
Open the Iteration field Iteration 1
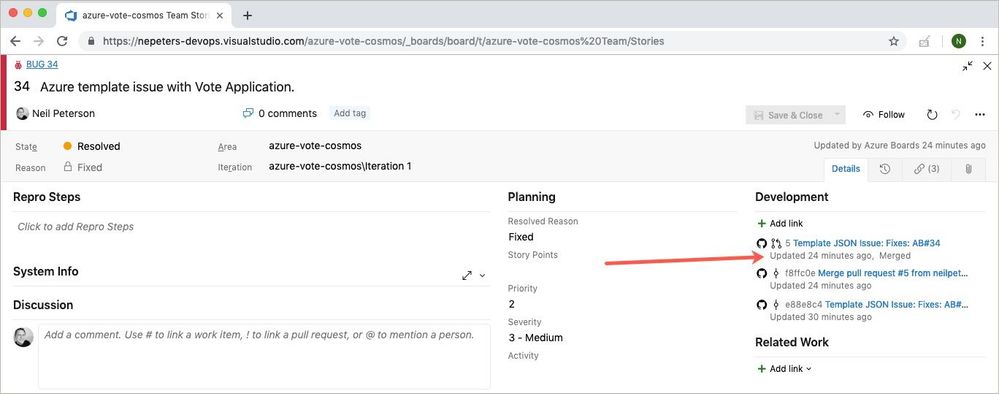340,166
